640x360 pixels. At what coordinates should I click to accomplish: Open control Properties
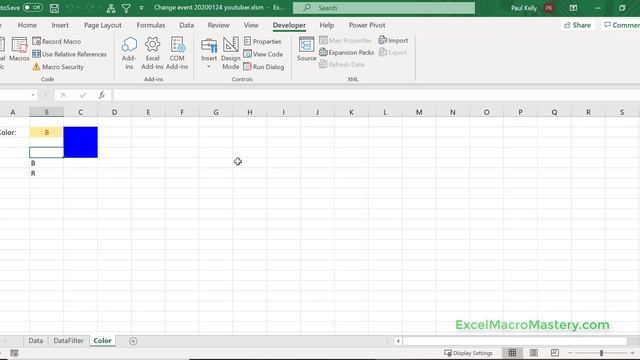pyautogui.click(x=262, y=41)
